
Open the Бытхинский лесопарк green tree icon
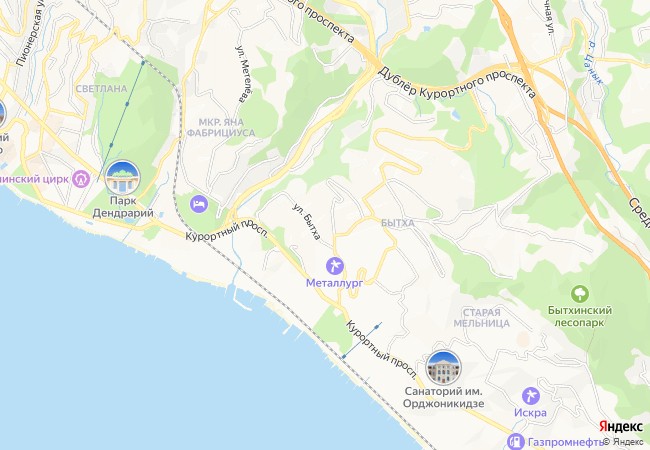[580, 294]
